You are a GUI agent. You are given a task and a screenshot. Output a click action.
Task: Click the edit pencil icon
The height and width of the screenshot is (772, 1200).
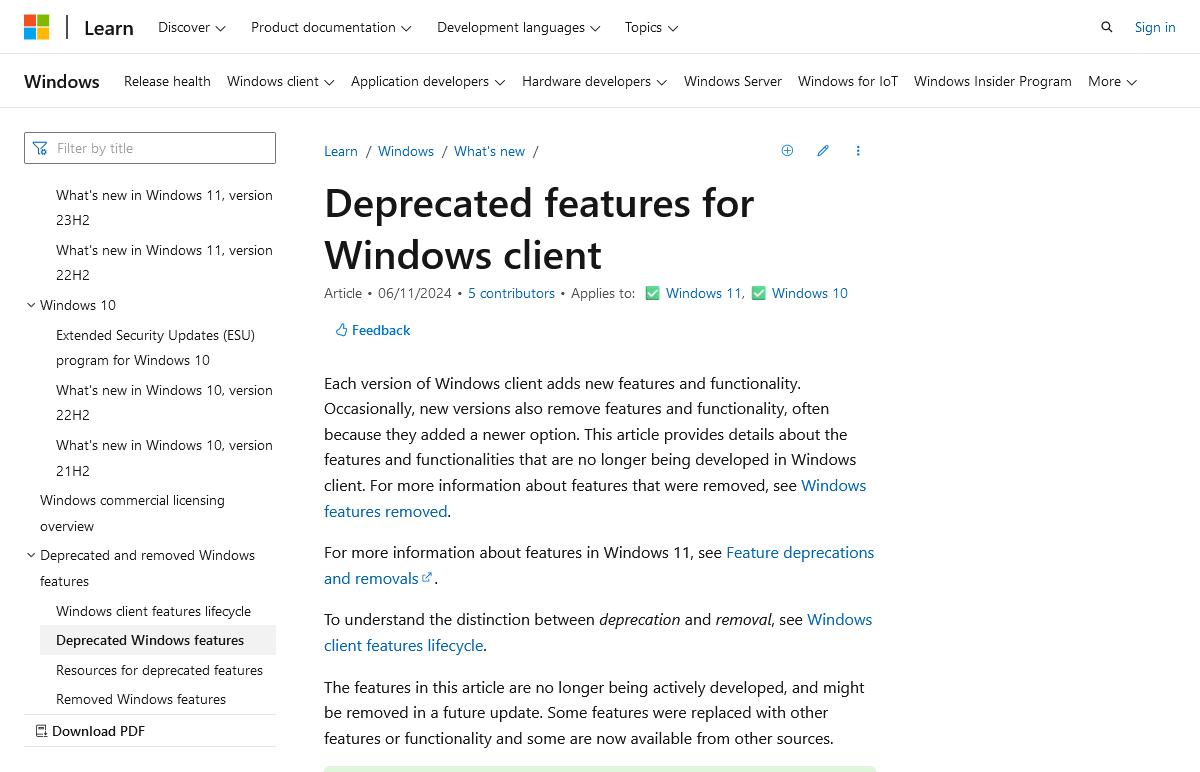coord(823,151)
